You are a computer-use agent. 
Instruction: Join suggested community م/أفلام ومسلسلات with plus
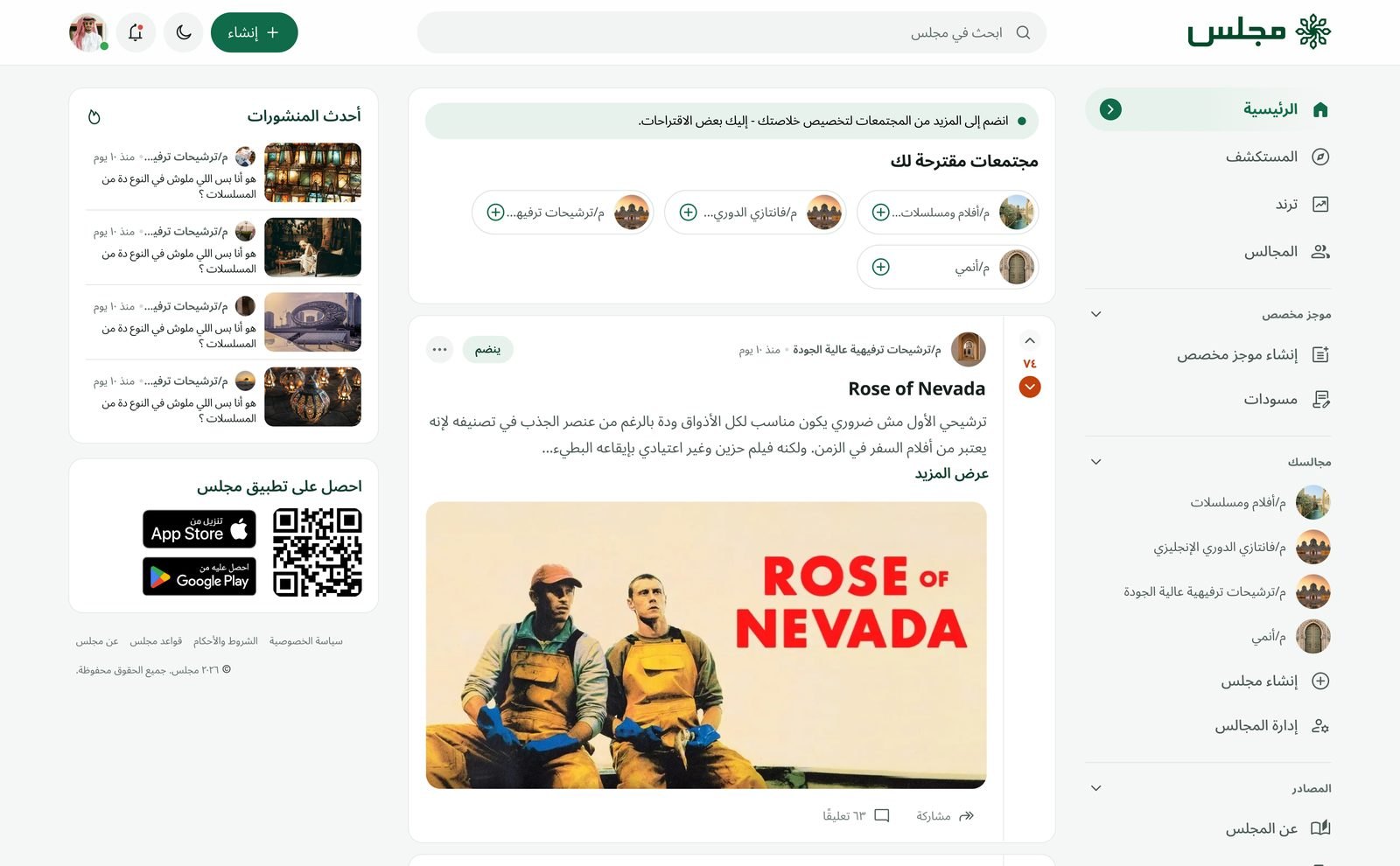tap(881, 213)
